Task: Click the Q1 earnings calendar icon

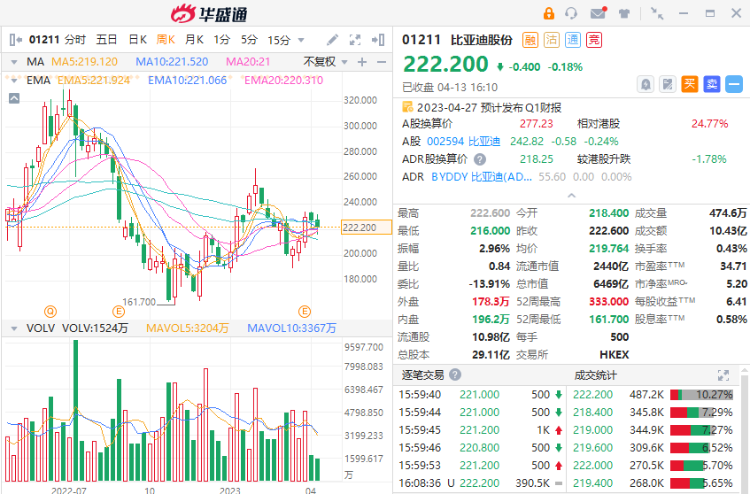Action: click(407, 107)
